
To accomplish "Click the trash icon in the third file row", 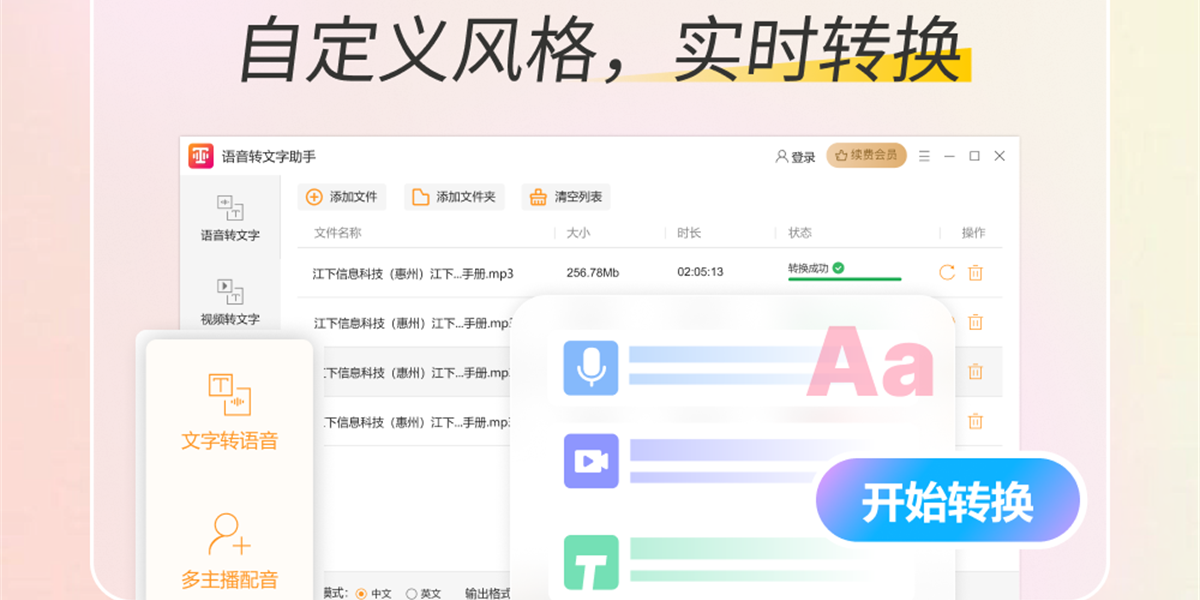I will (975, 372).
